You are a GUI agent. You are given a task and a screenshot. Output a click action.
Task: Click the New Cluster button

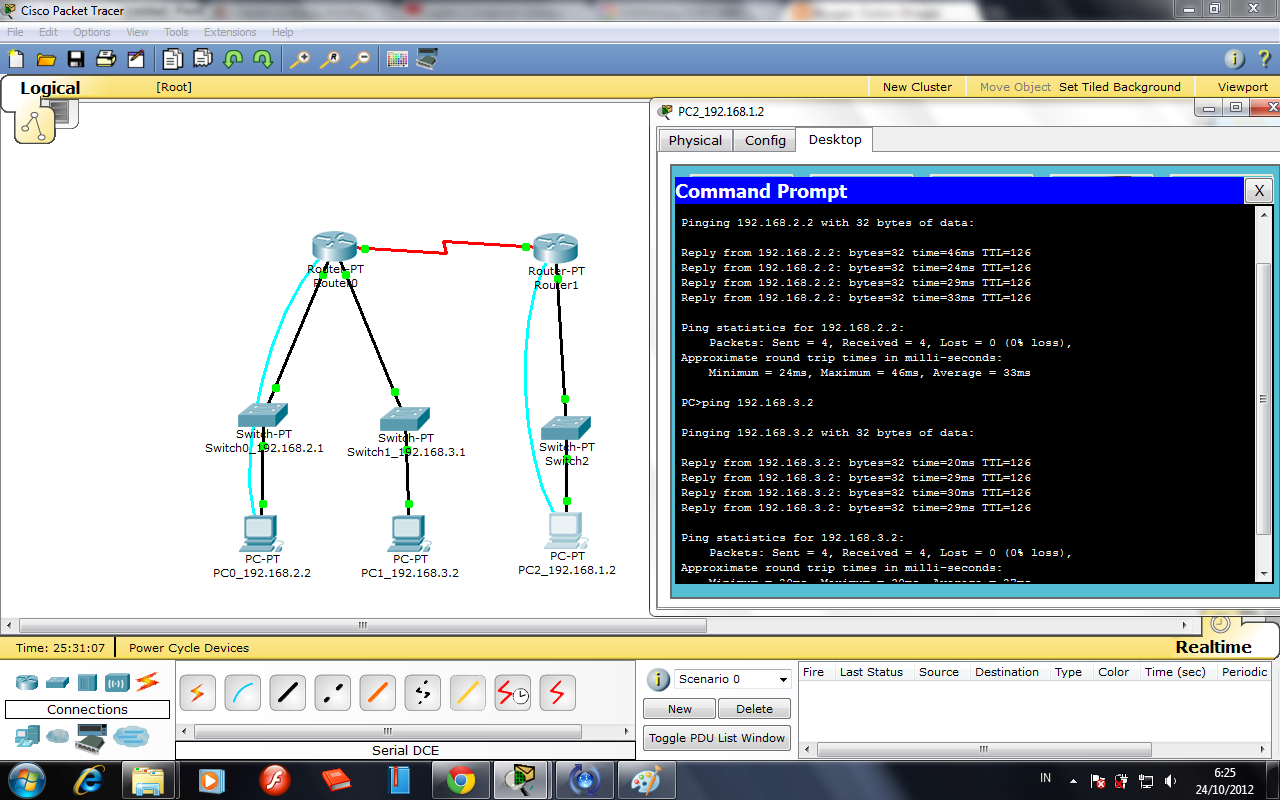(x=917, y=87)
